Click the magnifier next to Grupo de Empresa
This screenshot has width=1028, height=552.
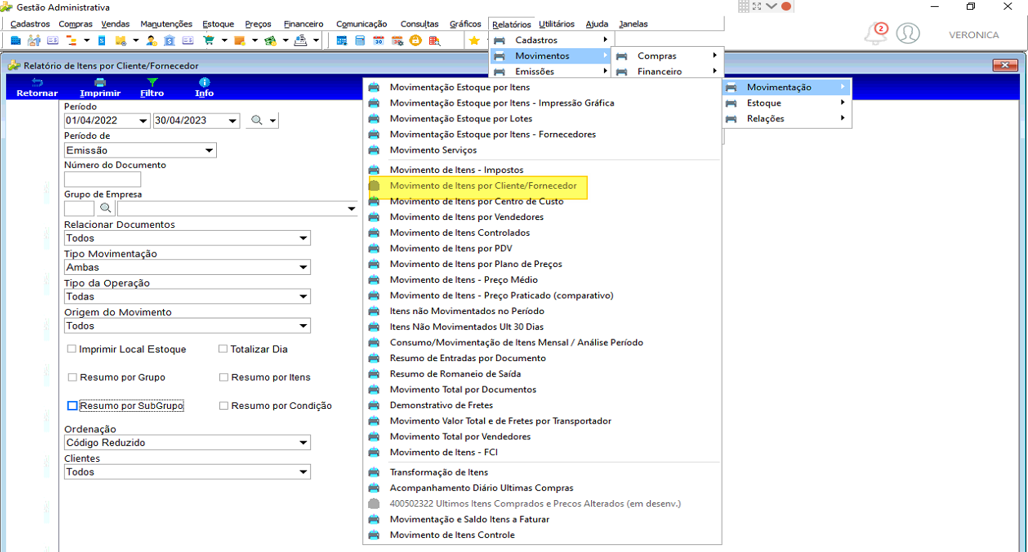pyautogui.click(x=105, y=208)
